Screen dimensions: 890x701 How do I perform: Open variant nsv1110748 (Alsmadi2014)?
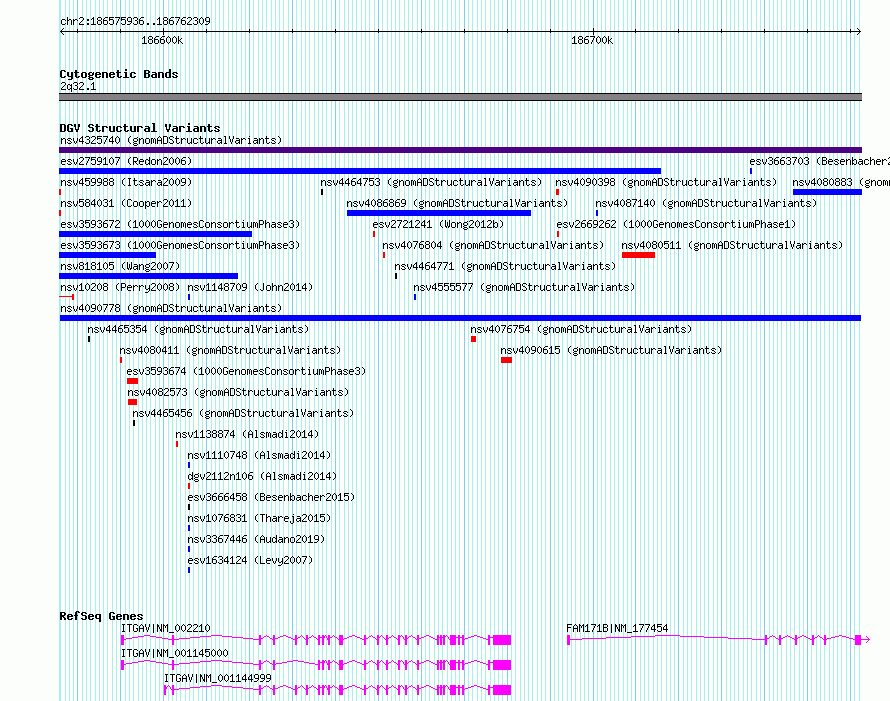[x=259, y=455]
